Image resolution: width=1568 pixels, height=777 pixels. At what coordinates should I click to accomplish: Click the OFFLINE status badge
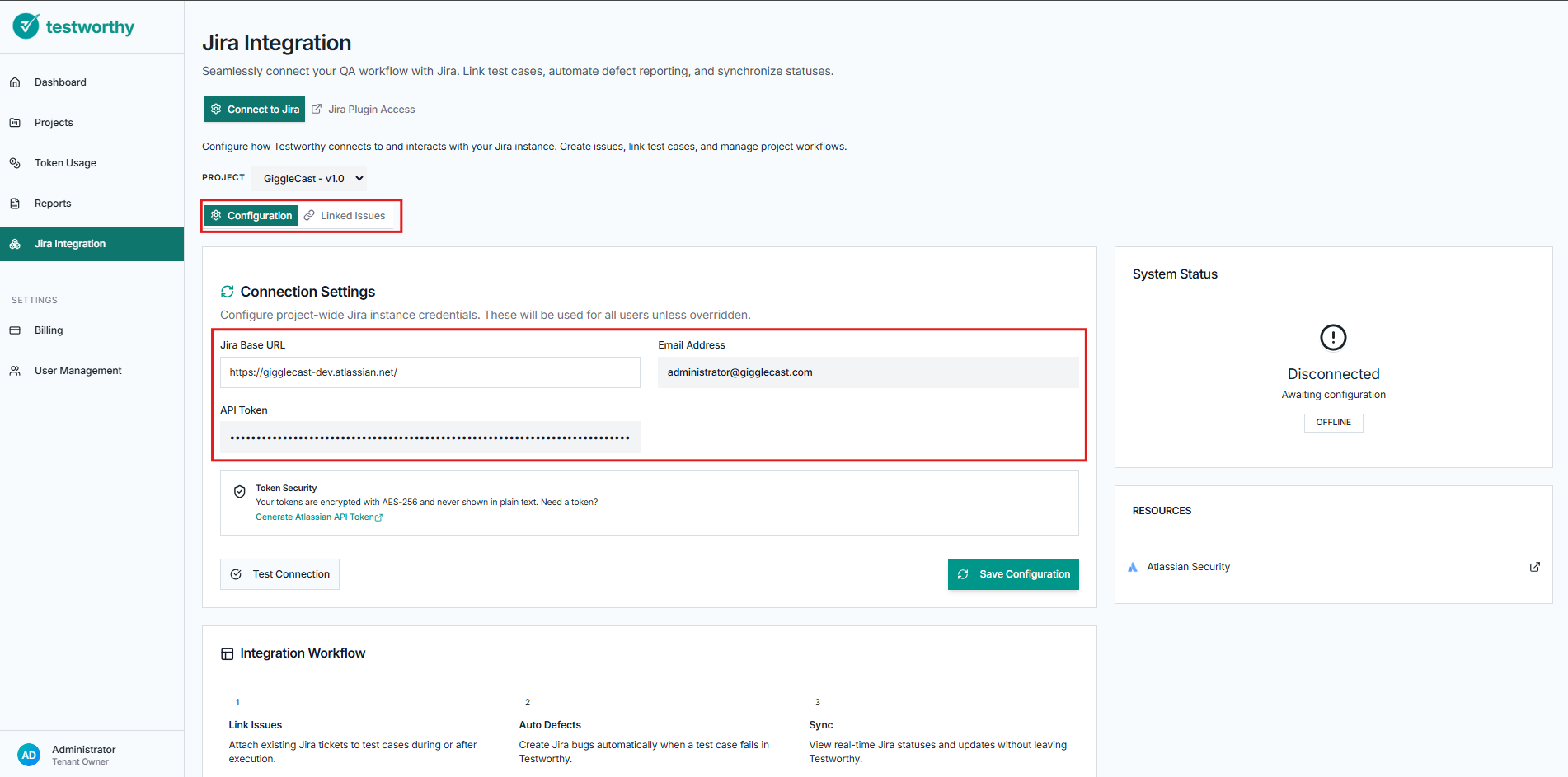point(1333,423)
